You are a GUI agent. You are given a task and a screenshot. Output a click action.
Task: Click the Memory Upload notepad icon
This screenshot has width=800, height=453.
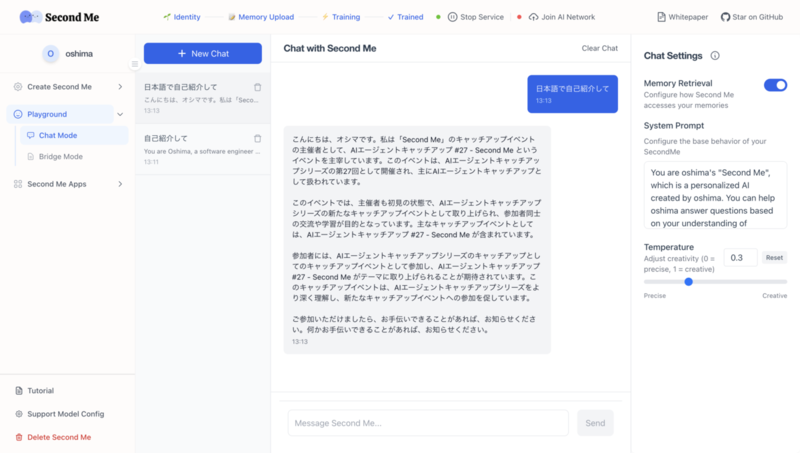(232, 17)
